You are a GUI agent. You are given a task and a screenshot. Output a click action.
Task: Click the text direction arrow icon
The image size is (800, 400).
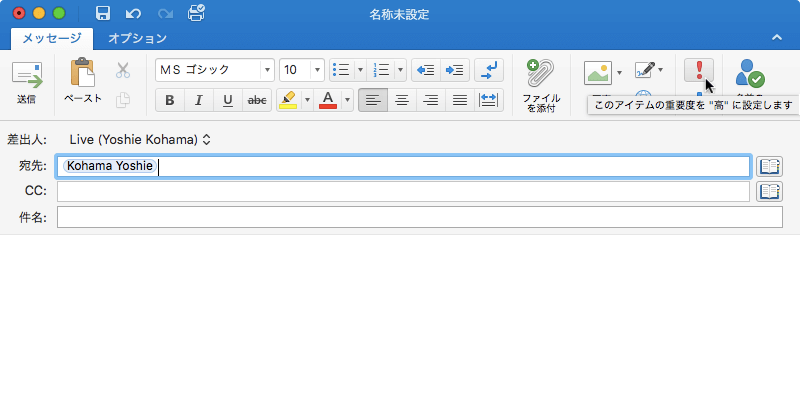click(489, 70)
